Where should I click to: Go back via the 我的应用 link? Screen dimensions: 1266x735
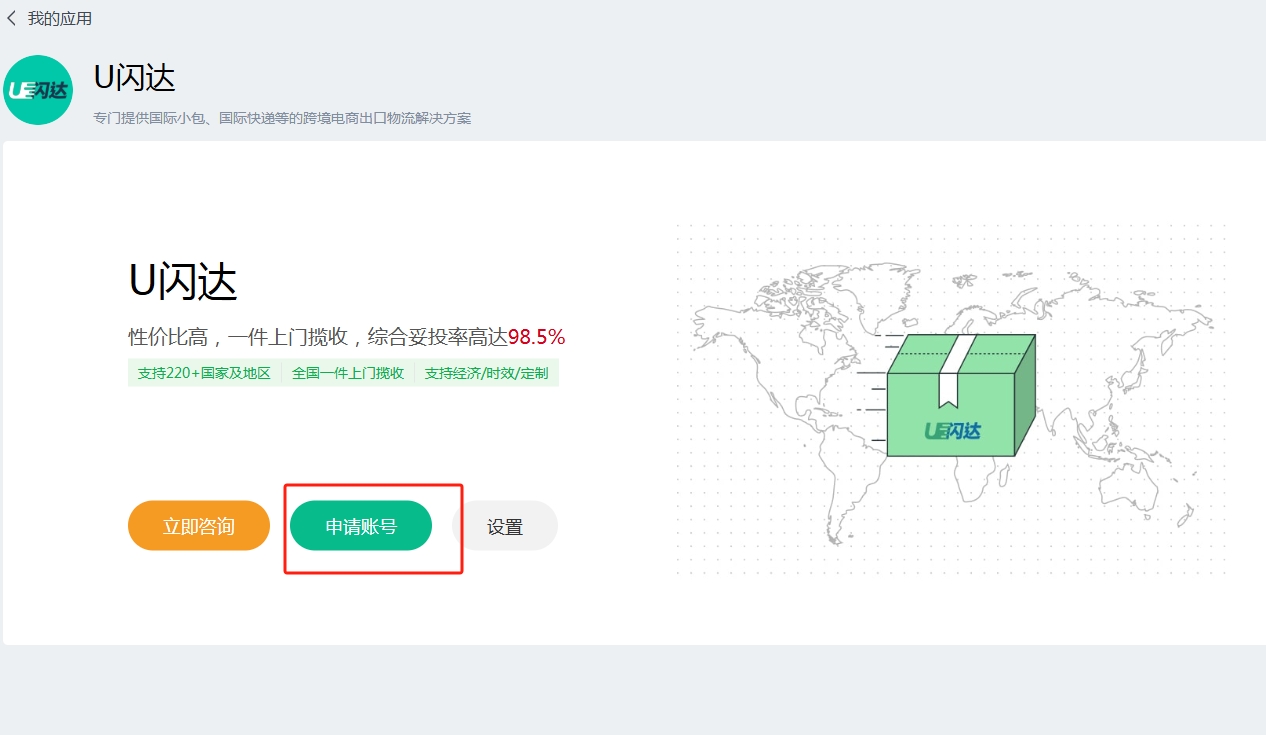pos(60,19)
